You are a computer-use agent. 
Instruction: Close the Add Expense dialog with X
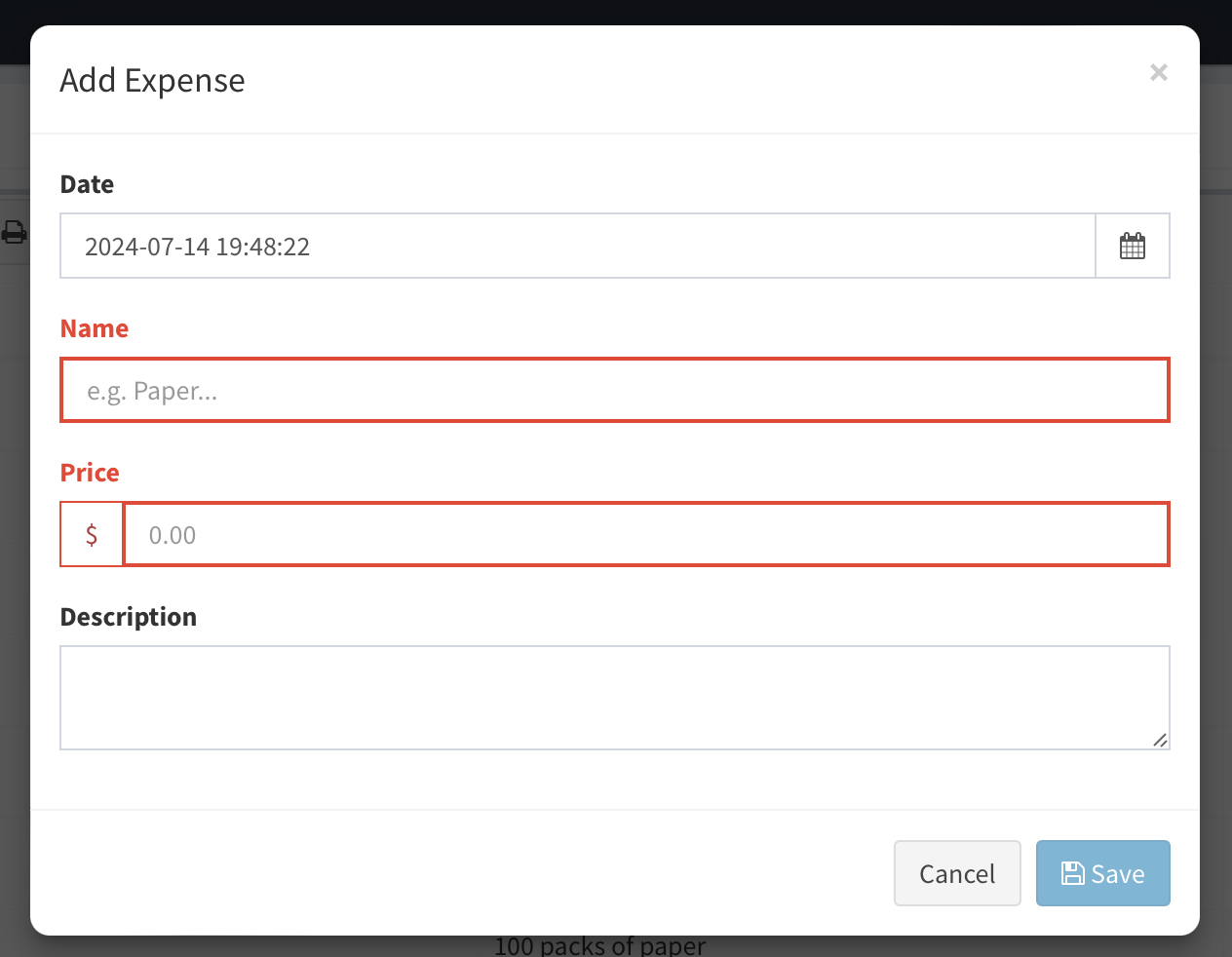(1158, 72)
